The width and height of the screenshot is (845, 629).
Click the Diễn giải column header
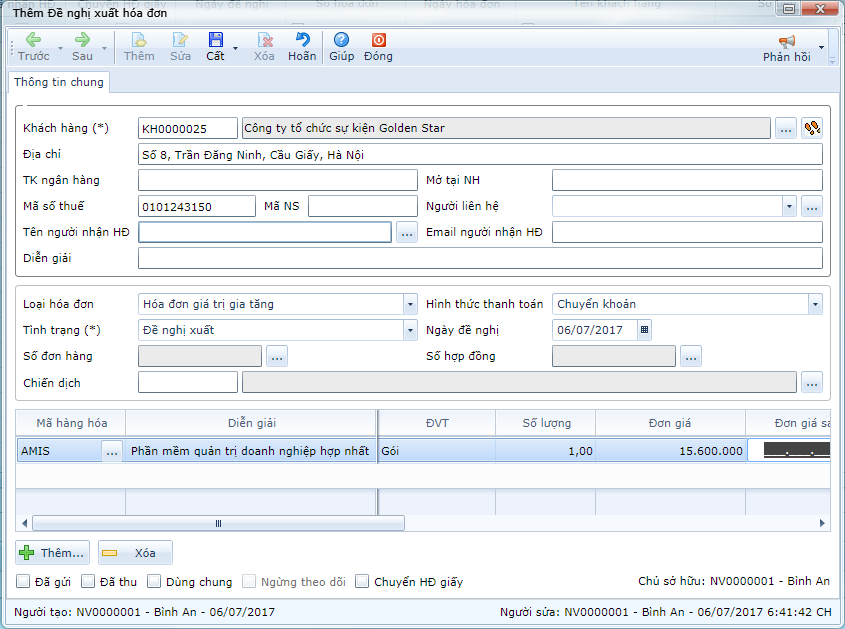coord(250,423)
